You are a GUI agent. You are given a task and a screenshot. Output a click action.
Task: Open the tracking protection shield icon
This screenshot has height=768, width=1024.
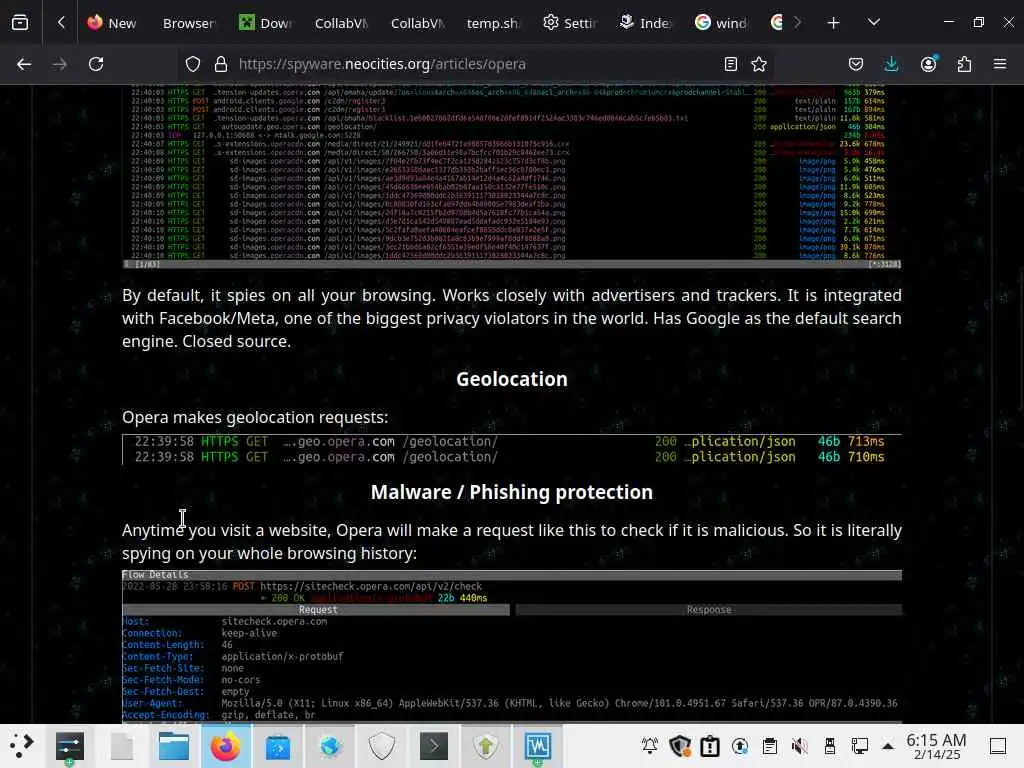[193, 64]
